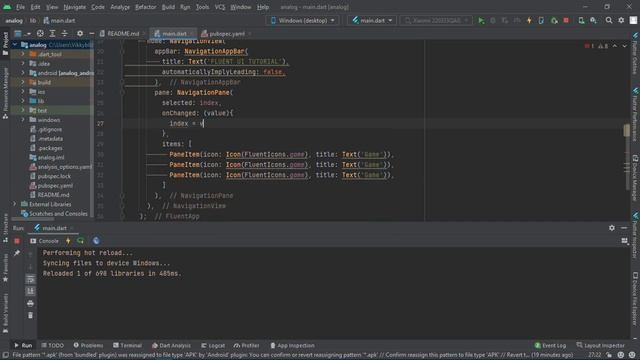Open Problems tool window button
The width and height of the screenshot is (640, 360).
pyautogui.click(x=88, y=345)
